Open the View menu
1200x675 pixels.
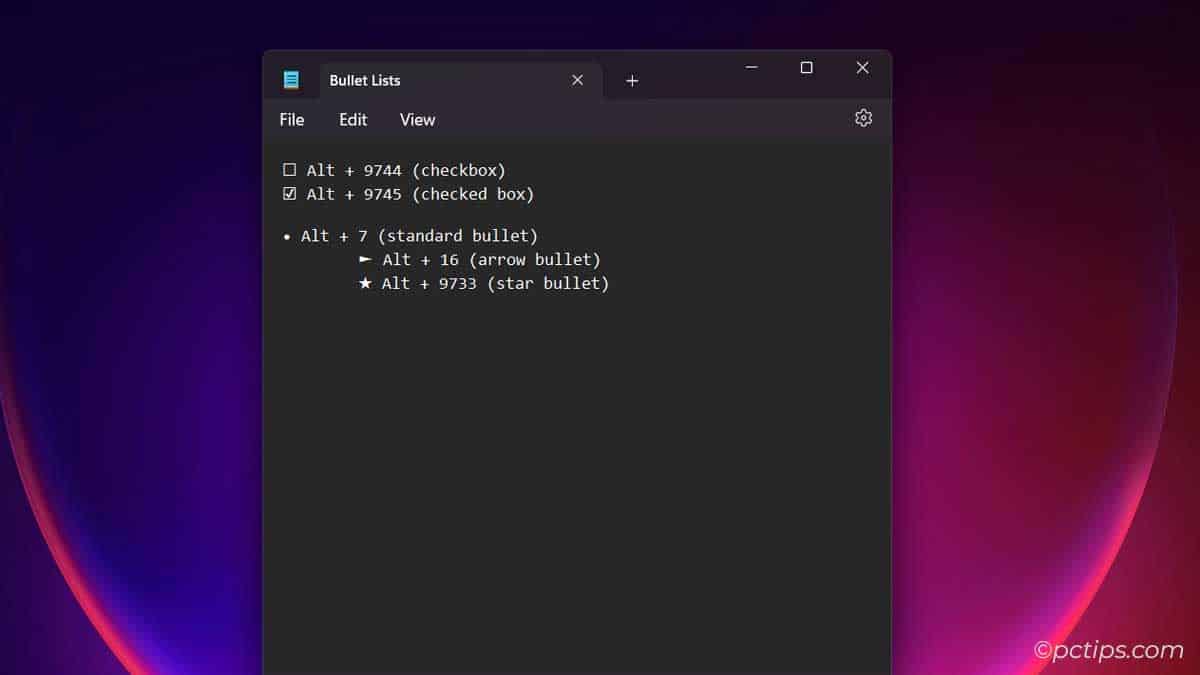(x=417, y=119)
